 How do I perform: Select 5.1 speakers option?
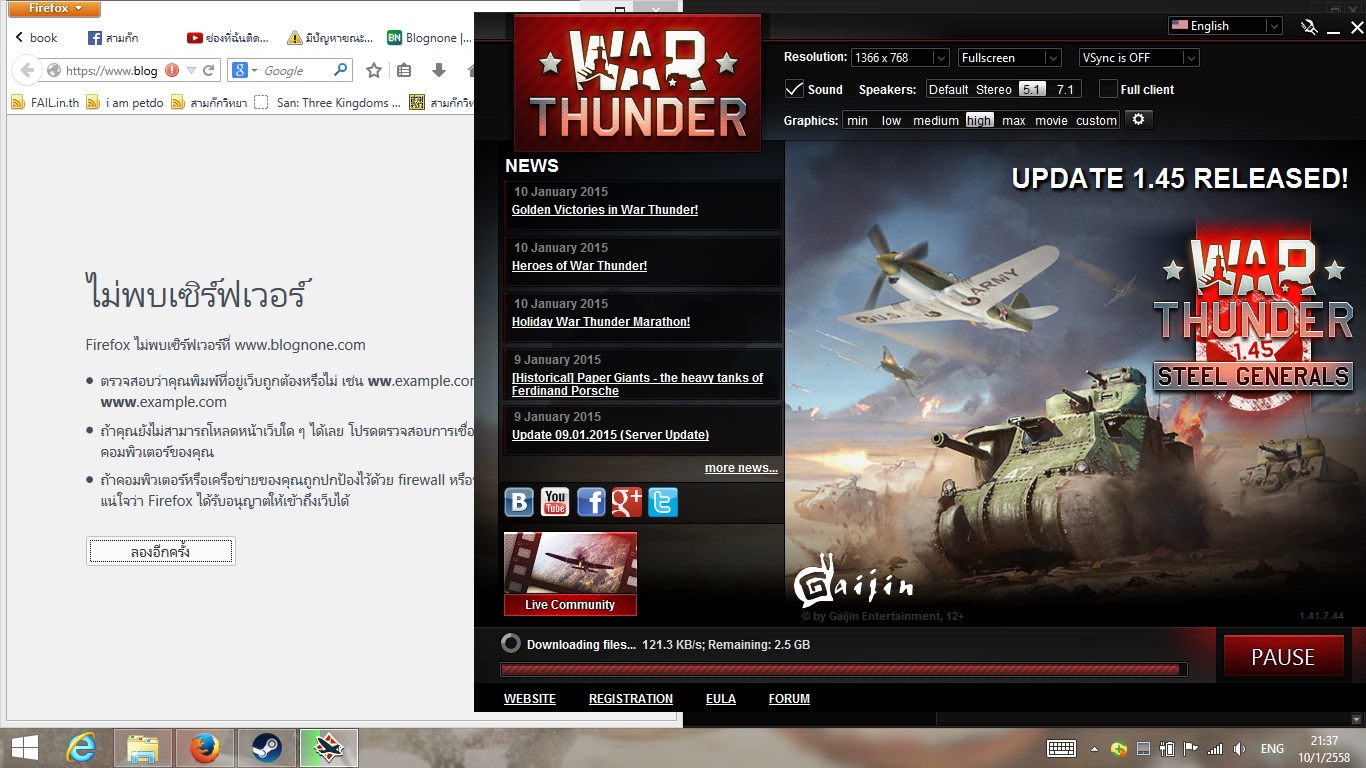click(x=1031, y=89)
